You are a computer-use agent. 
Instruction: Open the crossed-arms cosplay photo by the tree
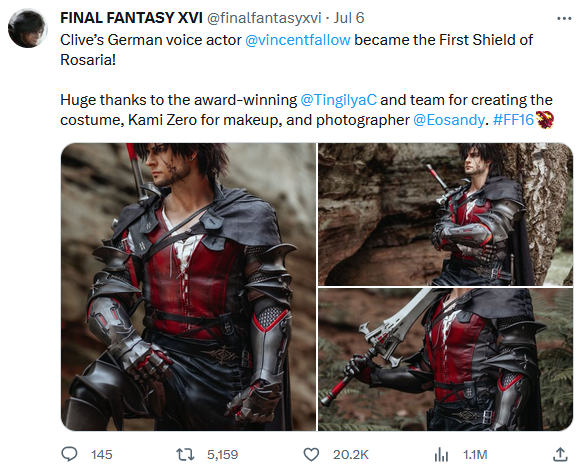point(445,214)
